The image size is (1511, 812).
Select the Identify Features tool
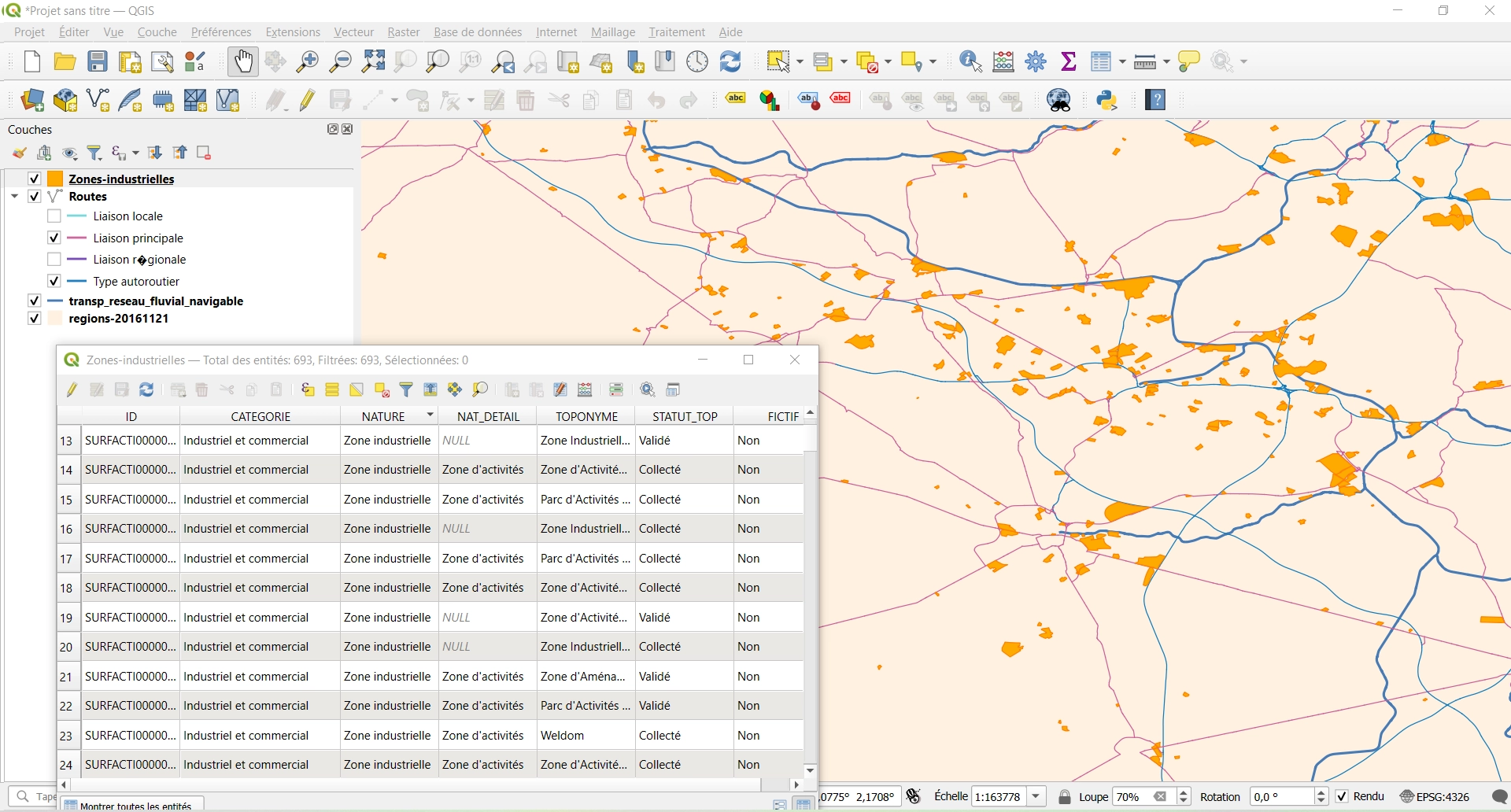coord(972,61)
